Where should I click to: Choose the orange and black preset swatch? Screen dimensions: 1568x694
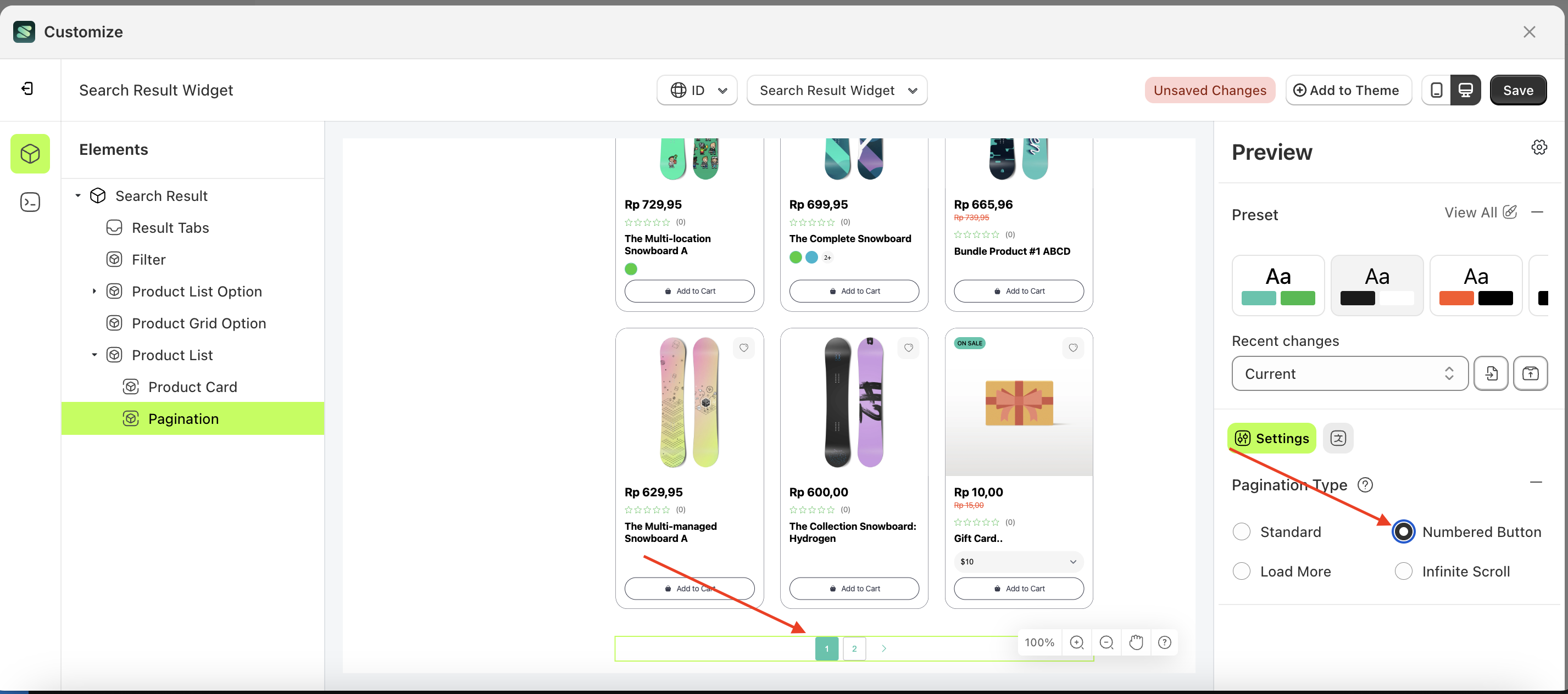click(1476, 286)
